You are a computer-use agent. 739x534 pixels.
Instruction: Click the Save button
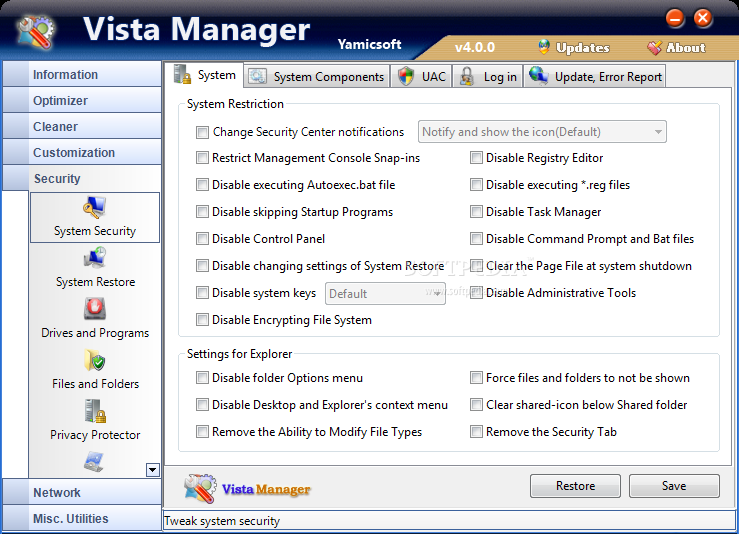pyautogui.click(x=674, y=486)
